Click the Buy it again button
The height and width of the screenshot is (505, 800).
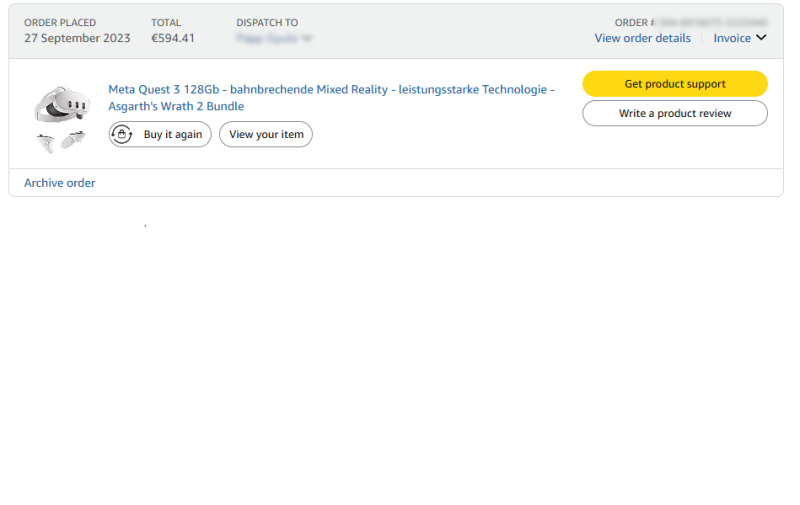pos(160,135)
